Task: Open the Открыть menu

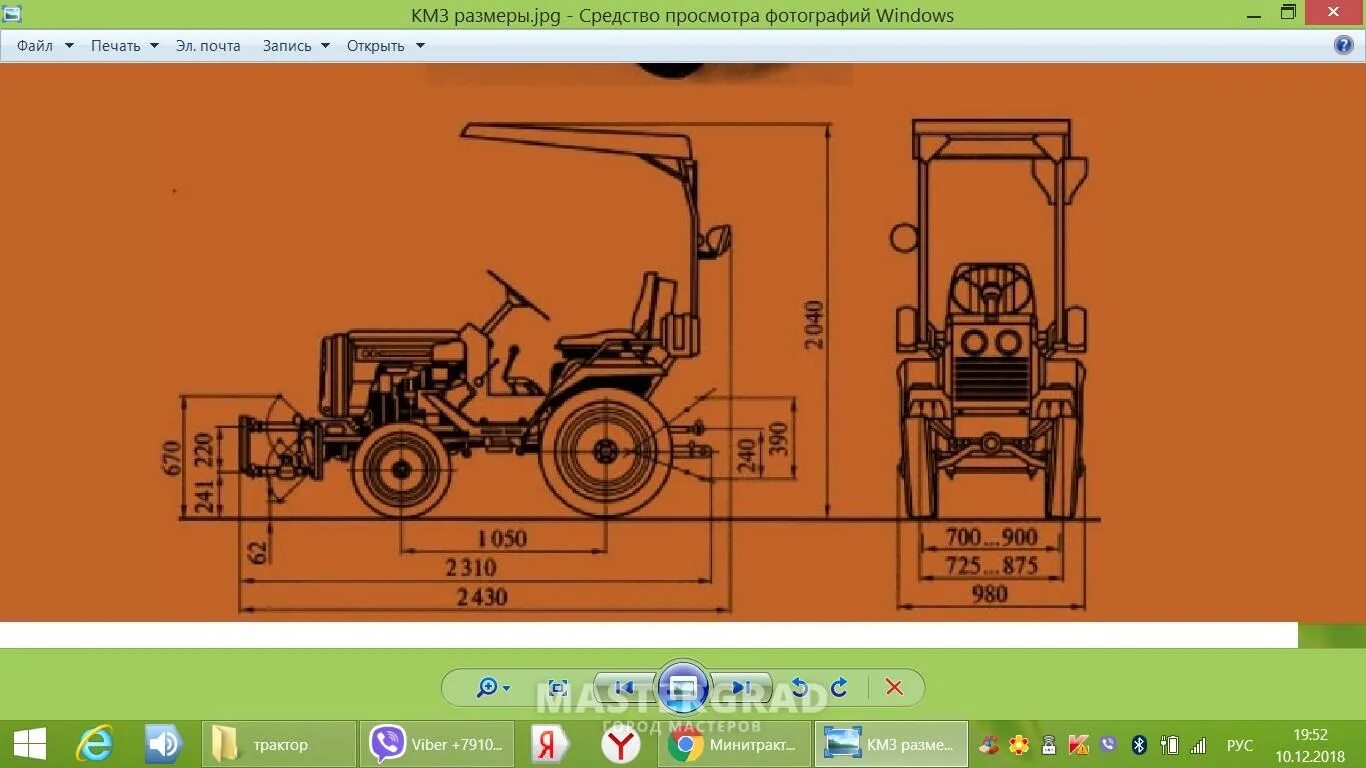Action: click(x=376, y=46)
